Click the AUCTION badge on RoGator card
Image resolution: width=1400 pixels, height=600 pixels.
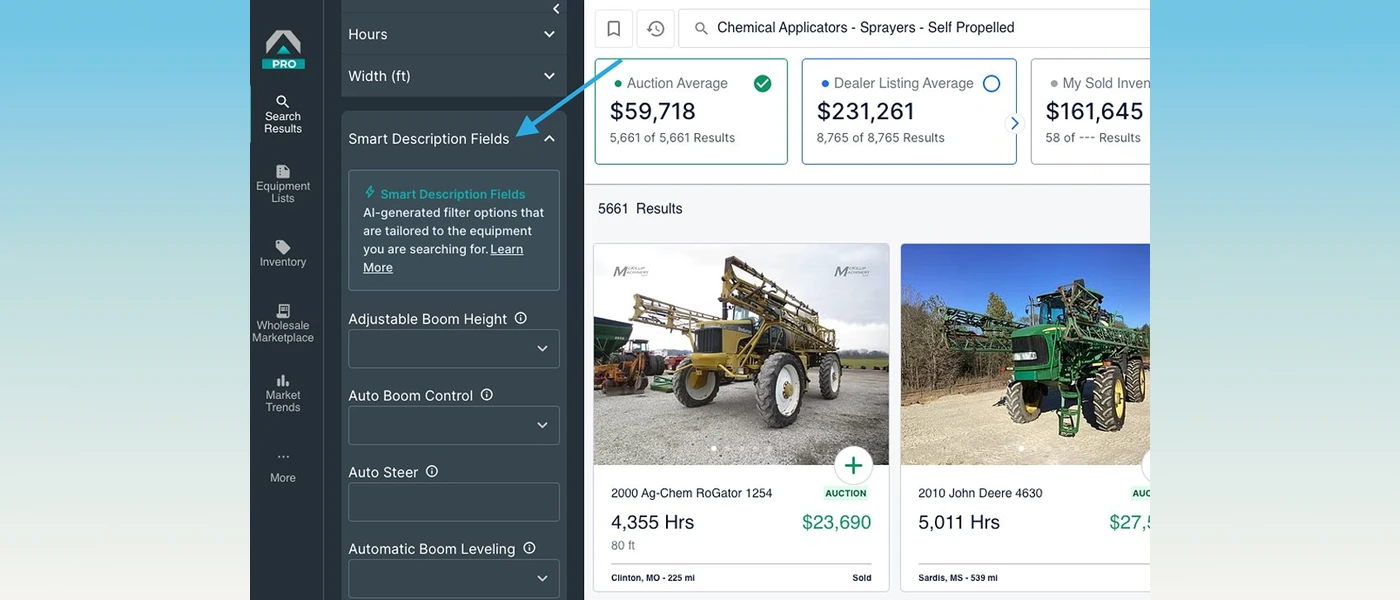point(846,493)
